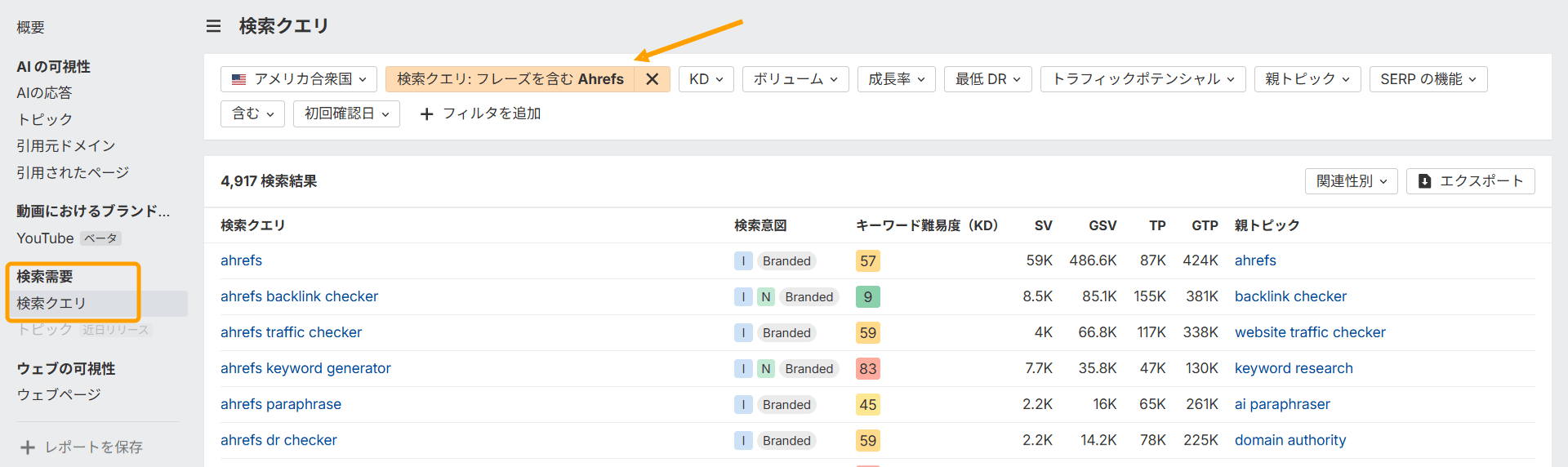Click the GTP column header
Screen dimensions: 1568x467
coord(1205,225)
